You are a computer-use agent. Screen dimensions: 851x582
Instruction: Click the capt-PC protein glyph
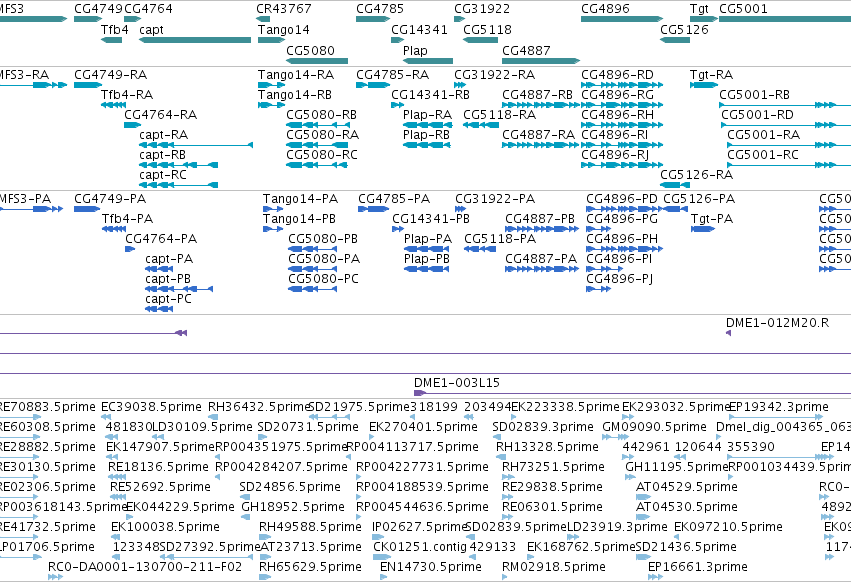pyautogui.click(x=159, y=309)
